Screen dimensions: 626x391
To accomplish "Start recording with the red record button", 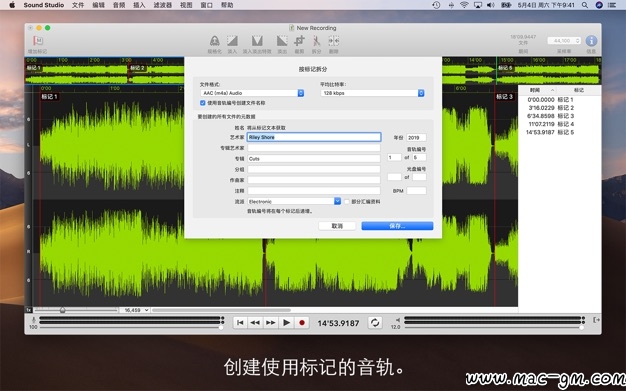I will [x=302, y=323].
